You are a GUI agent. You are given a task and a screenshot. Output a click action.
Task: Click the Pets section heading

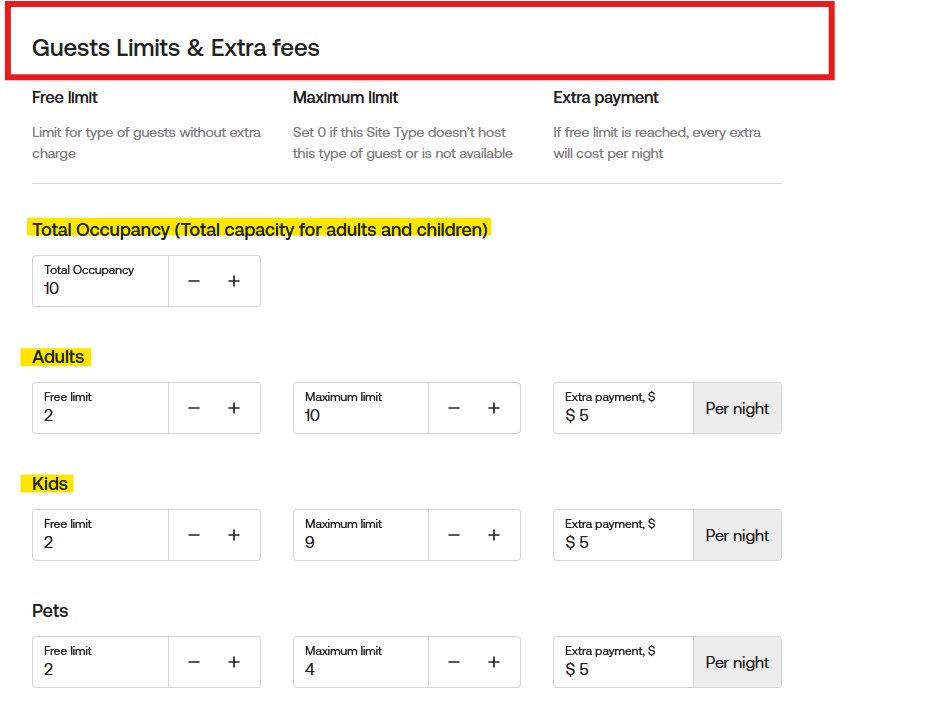[50, 611]
